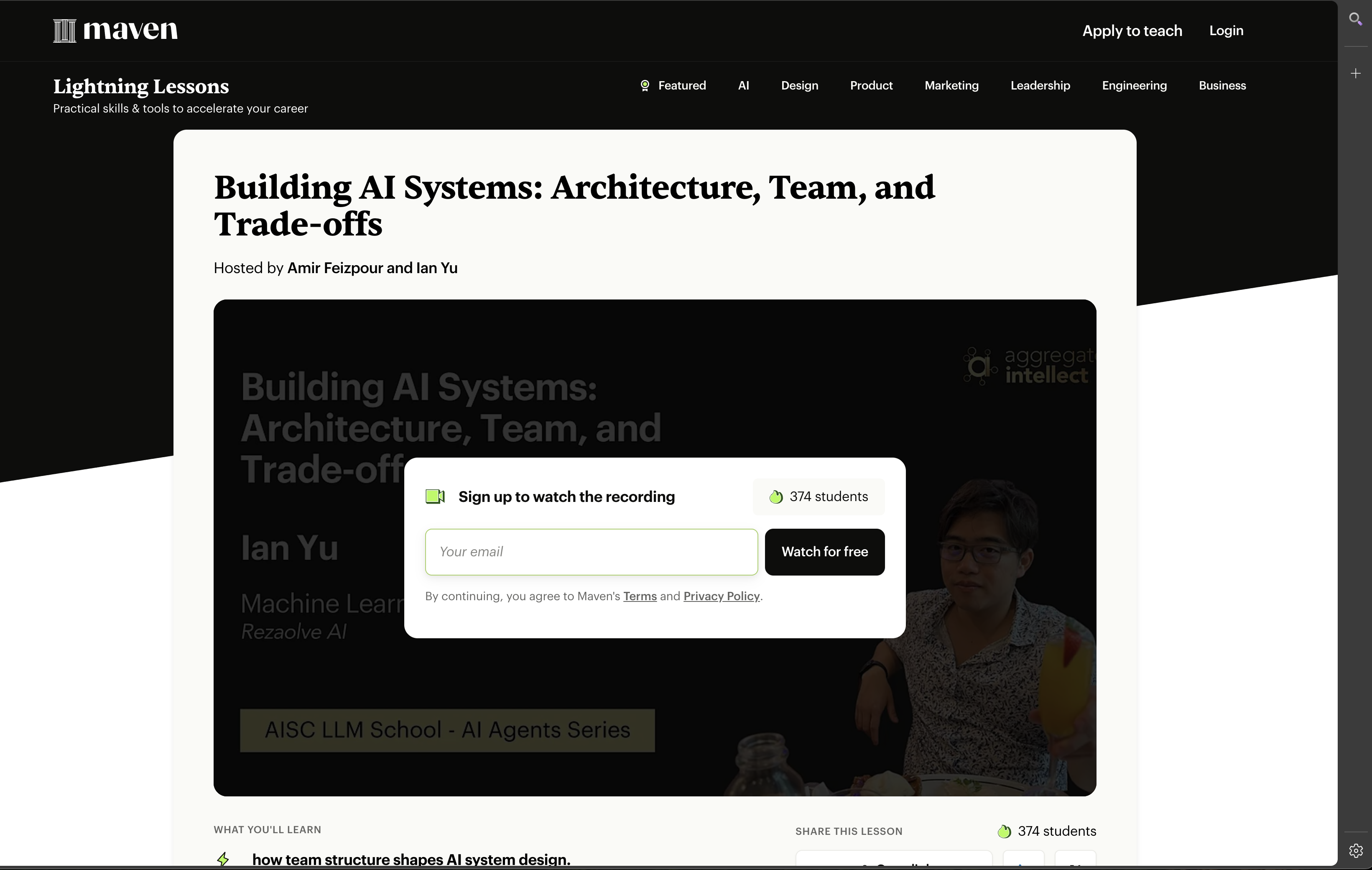
Task: Open the settings gear in right sidebar
Action: (x=1355, y=851)
